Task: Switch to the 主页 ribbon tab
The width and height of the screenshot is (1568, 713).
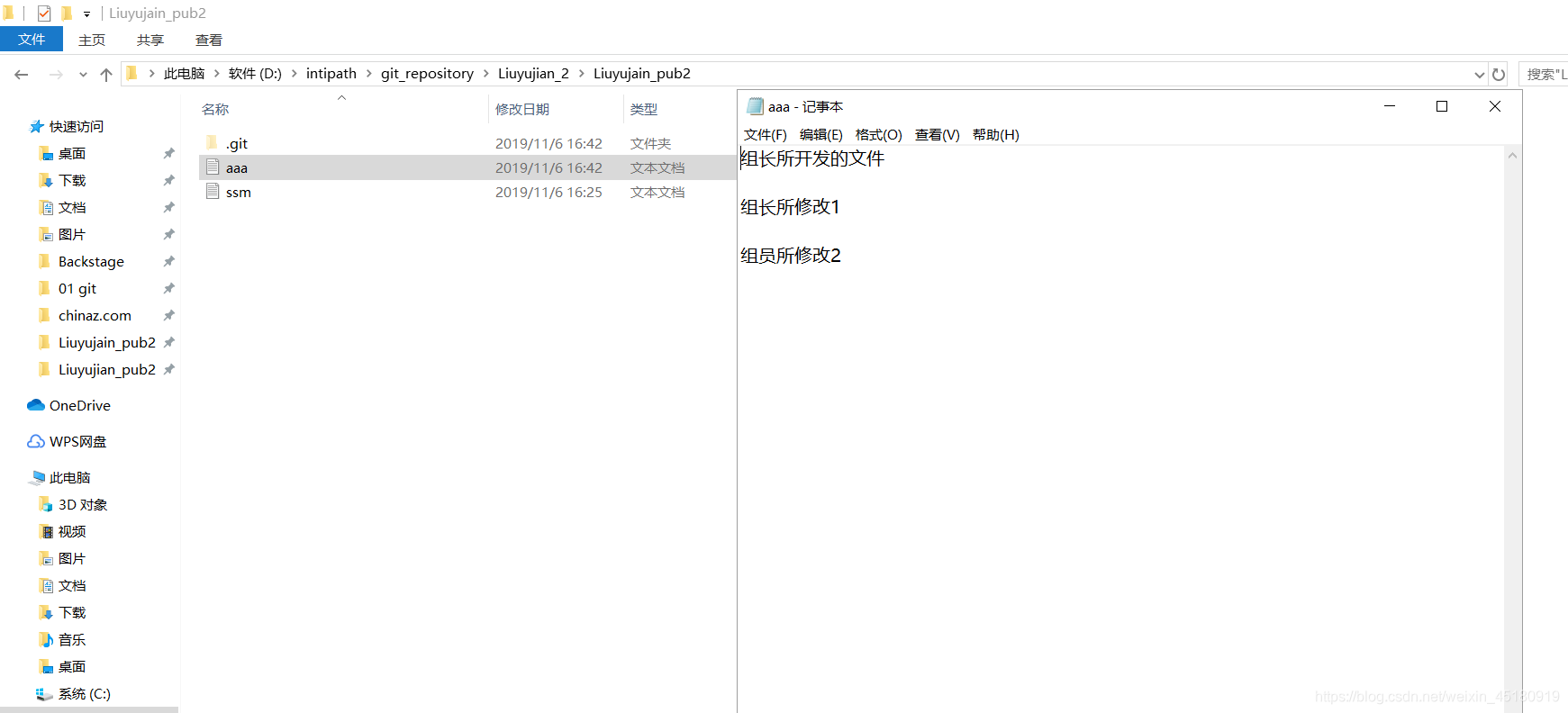Action: tap(92, 40)
